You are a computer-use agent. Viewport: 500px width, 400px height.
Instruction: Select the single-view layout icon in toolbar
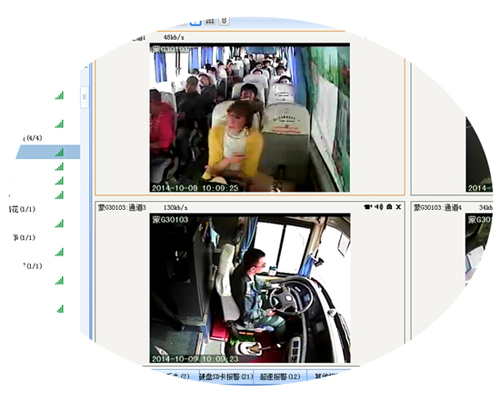(x=196, y=22)
